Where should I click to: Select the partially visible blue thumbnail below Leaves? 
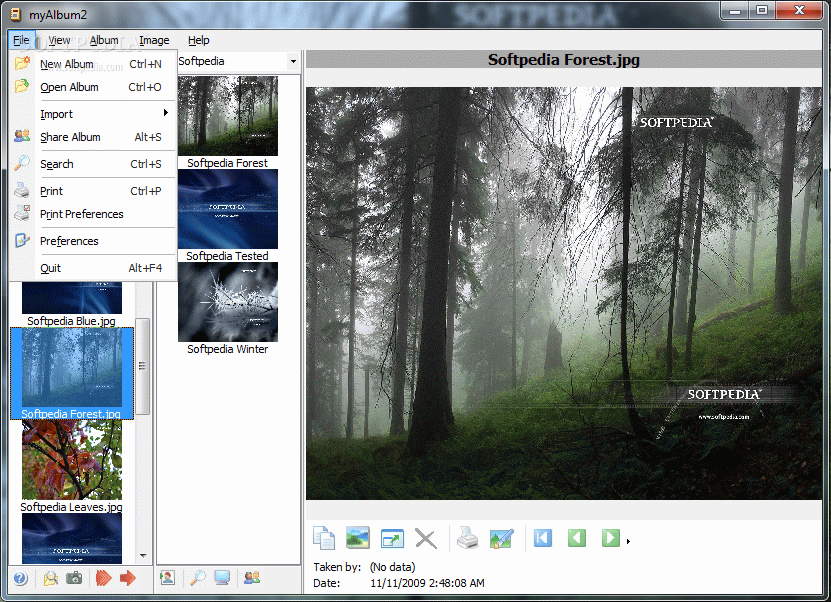click(72, 538)
